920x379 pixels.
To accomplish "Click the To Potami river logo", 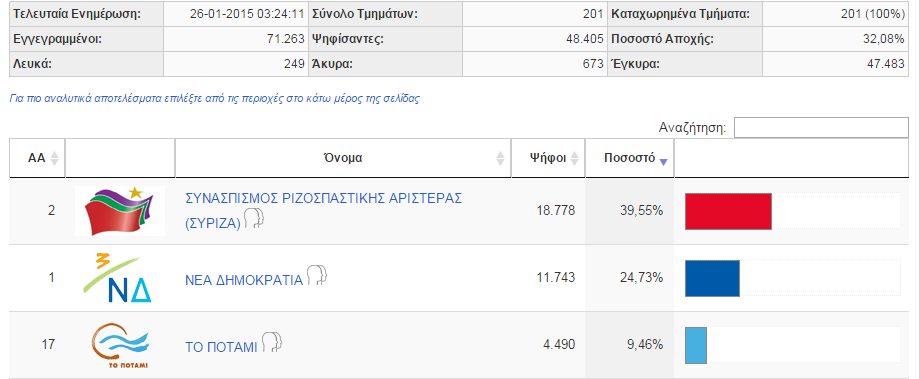I will click(x=120, y=345).
